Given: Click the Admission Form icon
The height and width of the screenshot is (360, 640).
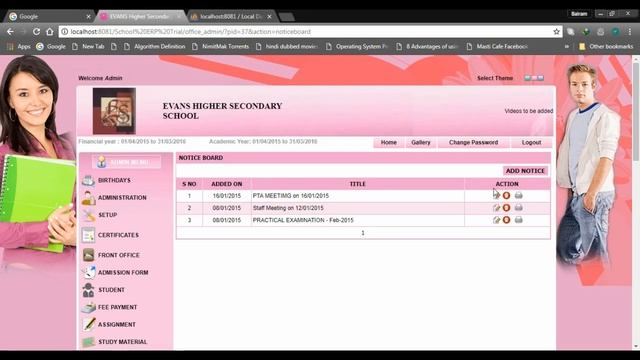Looking at the screenshot, I should pyautogui.click(x=88, y=272).
